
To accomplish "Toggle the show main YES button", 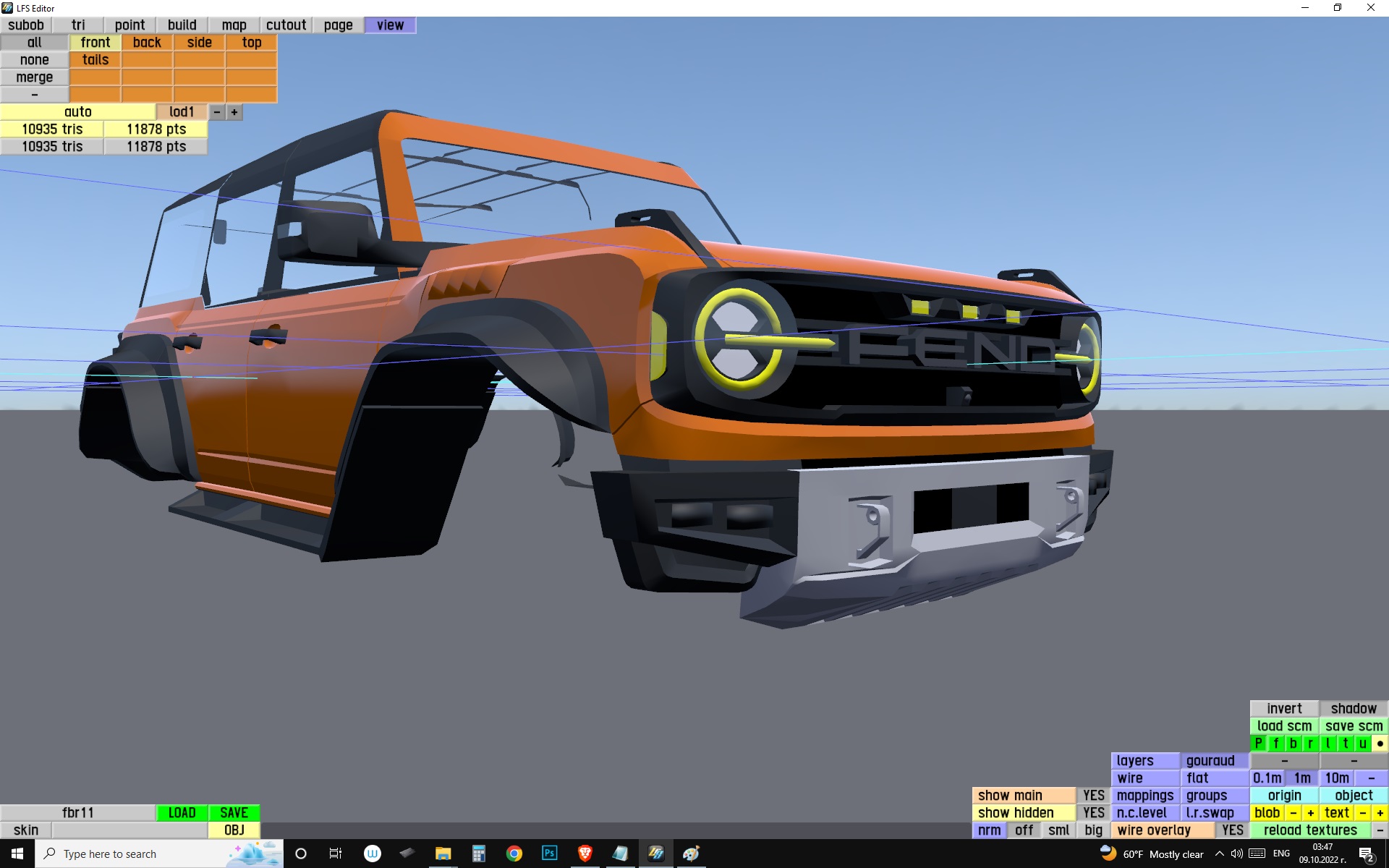I will pos(1093,796).
